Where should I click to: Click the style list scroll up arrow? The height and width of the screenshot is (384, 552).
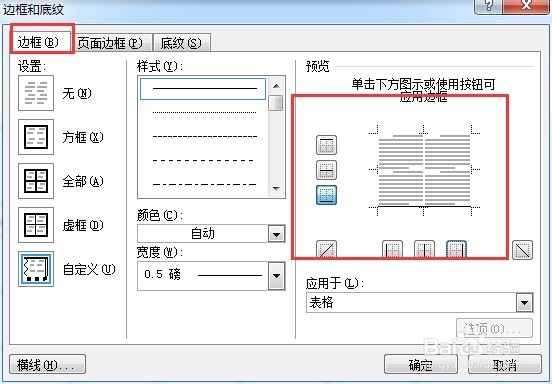coord(276,86)
